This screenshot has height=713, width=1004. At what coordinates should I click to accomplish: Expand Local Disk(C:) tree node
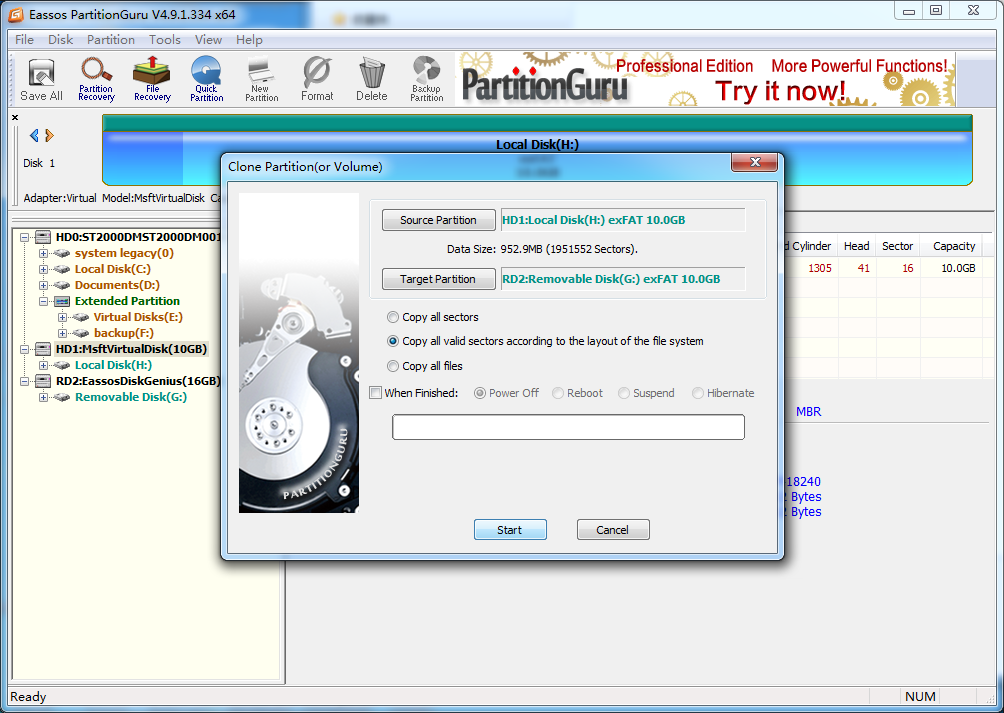(x=44, y=269)
